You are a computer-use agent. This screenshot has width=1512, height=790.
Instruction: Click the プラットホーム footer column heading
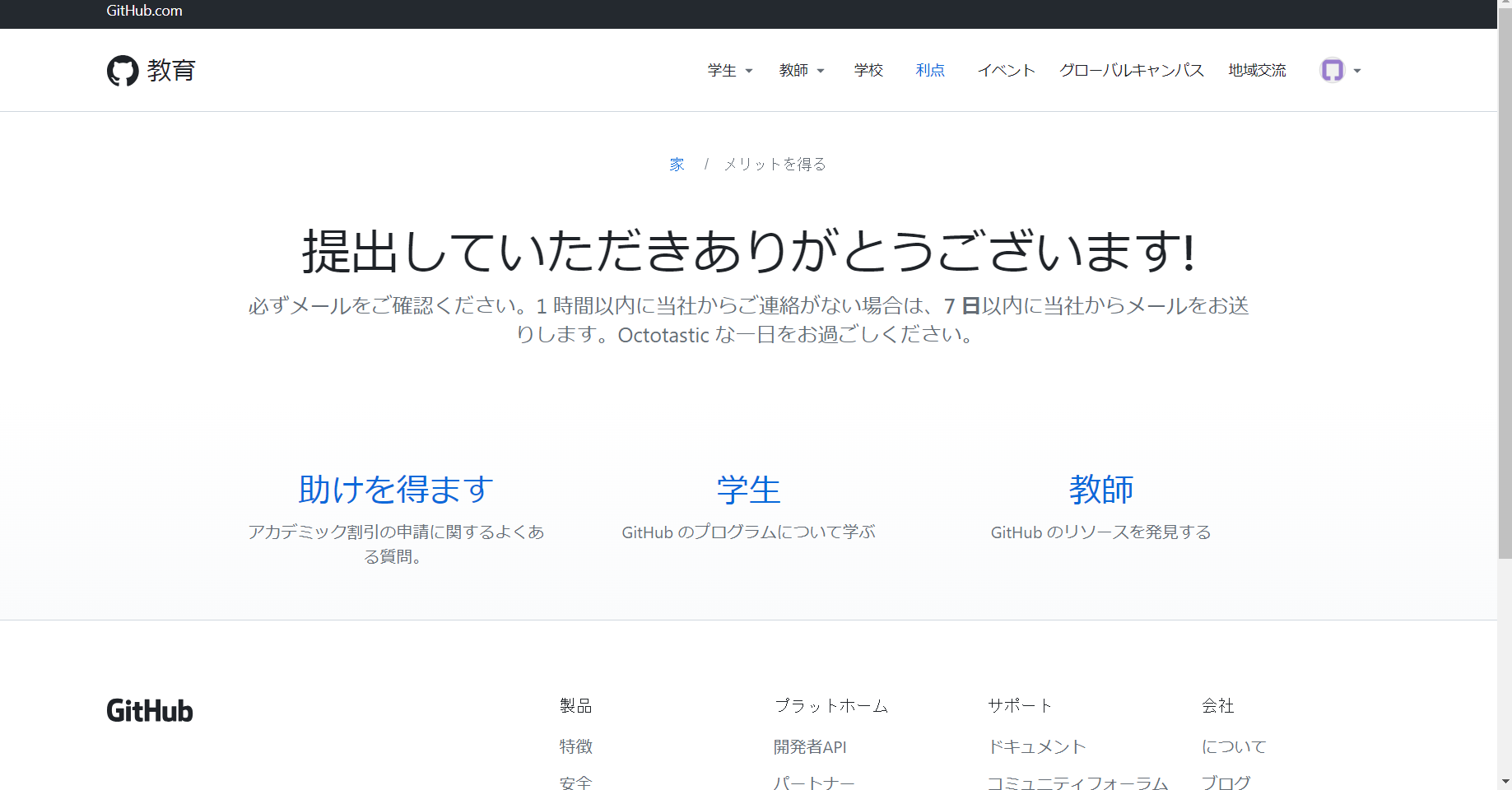(x=831, y=705)
